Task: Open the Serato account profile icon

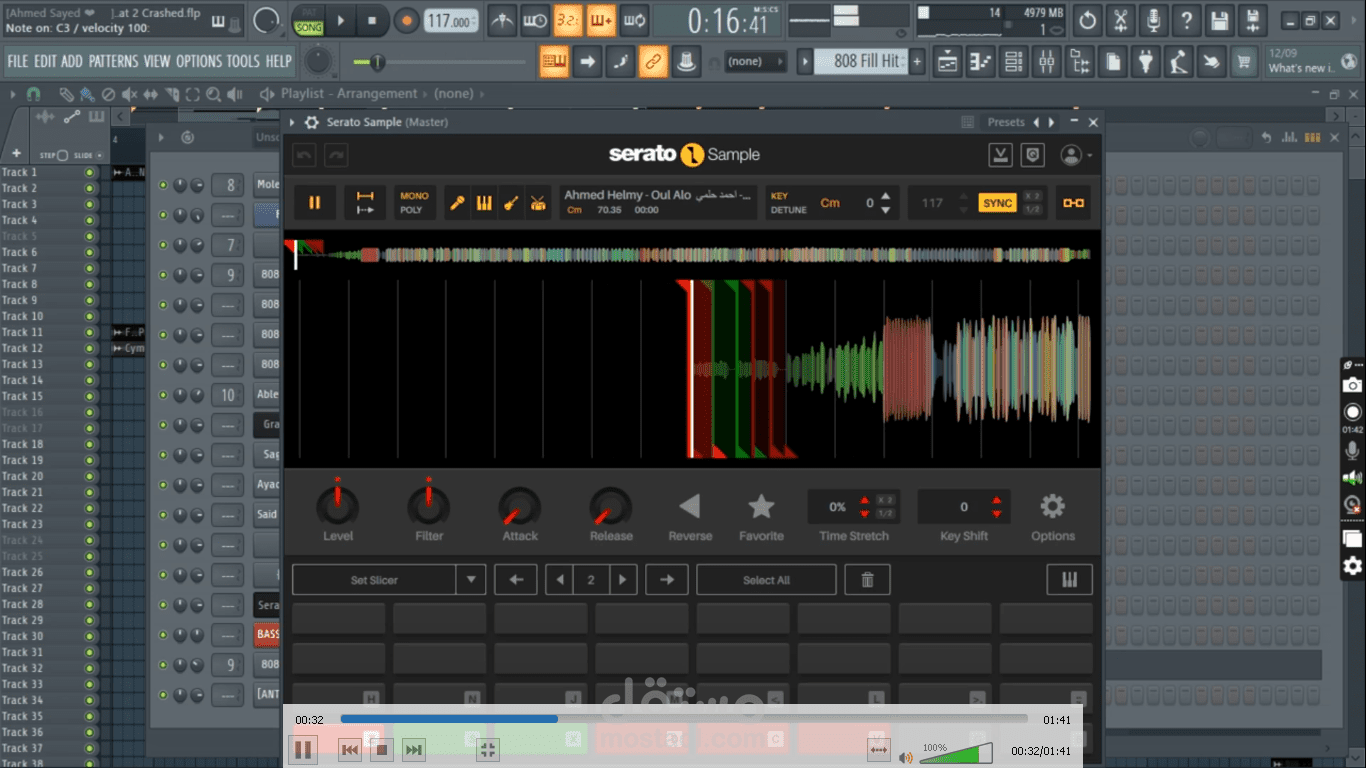Action: [1071, 155]
